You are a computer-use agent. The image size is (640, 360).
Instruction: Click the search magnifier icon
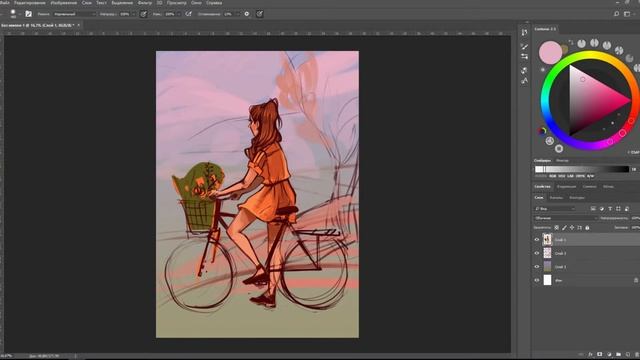click(x=616, y=14)
